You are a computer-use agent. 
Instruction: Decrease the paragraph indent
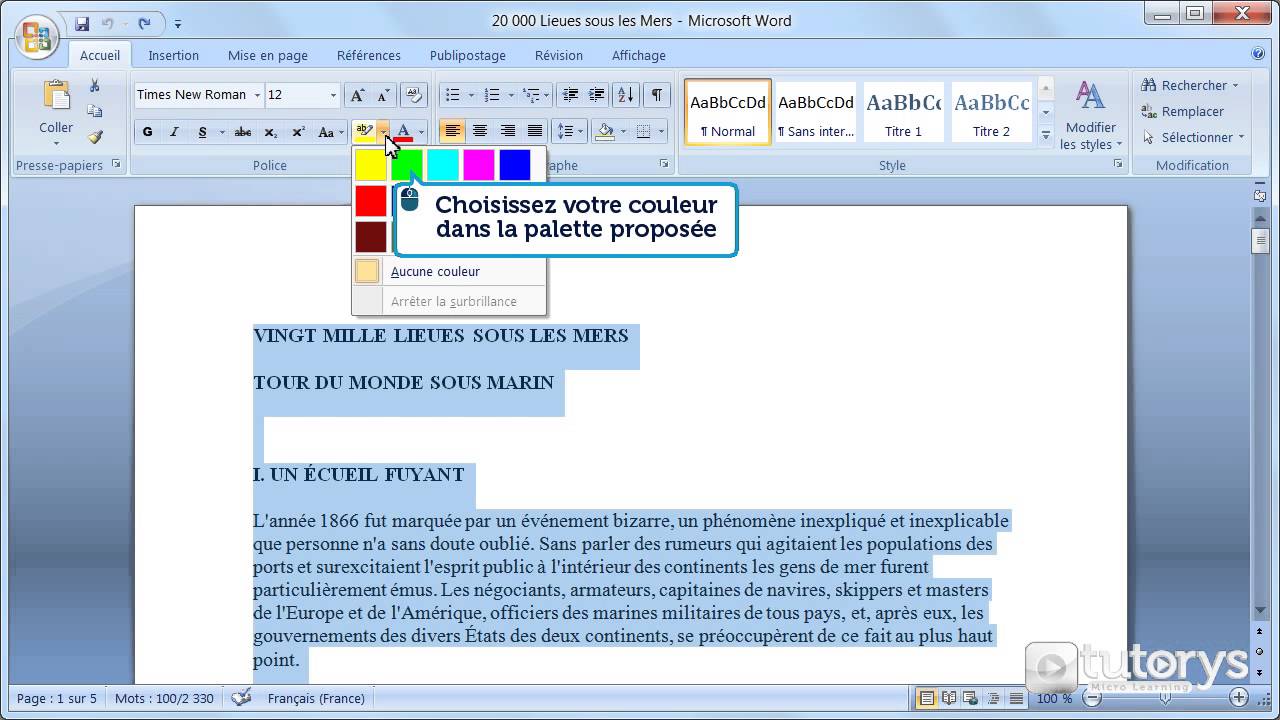point(570,95)
